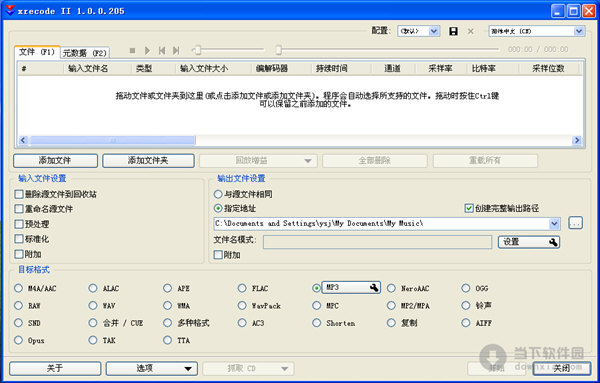The height and width of the screenshot is (383, 600).
Task: Click the 文件名模式 input field
Action: (377, 242)
